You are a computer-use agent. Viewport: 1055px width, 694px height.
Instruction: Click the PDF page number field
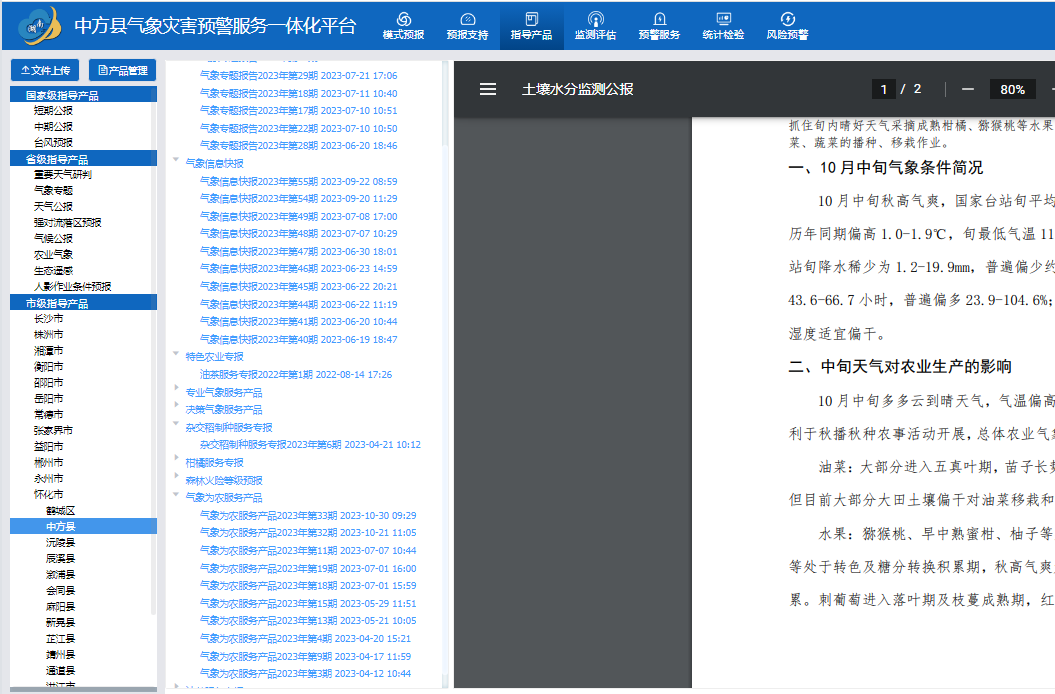pyautogui.click(x=883, y=89)
